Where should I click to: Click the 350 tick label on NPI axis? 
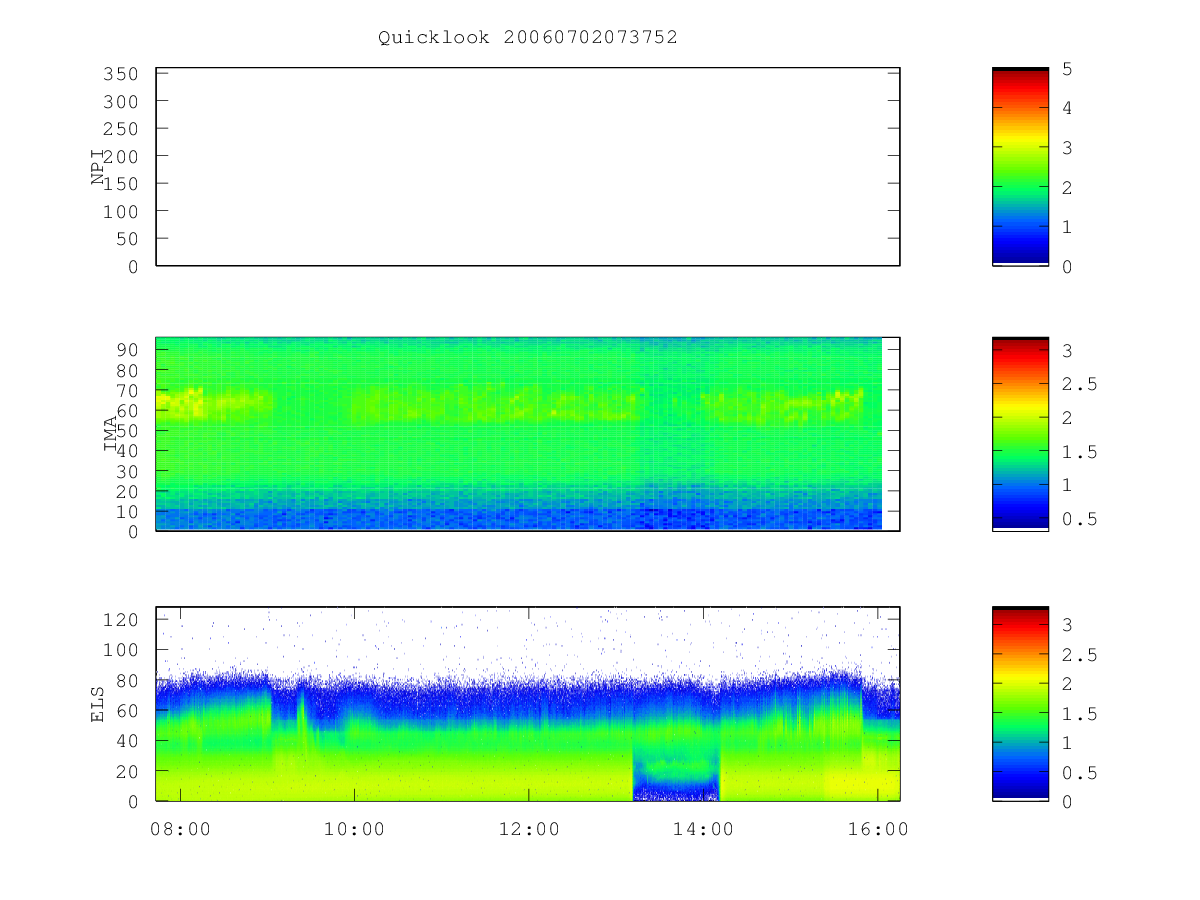121,74
